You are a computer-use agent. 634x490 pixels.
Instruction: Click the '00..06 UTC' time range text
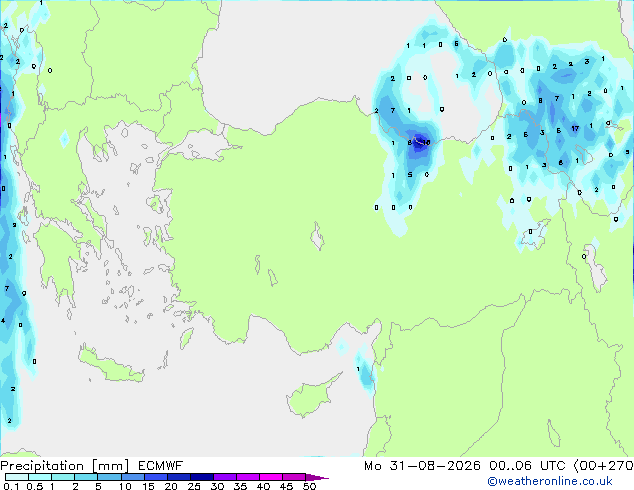(x=527, y=466)
